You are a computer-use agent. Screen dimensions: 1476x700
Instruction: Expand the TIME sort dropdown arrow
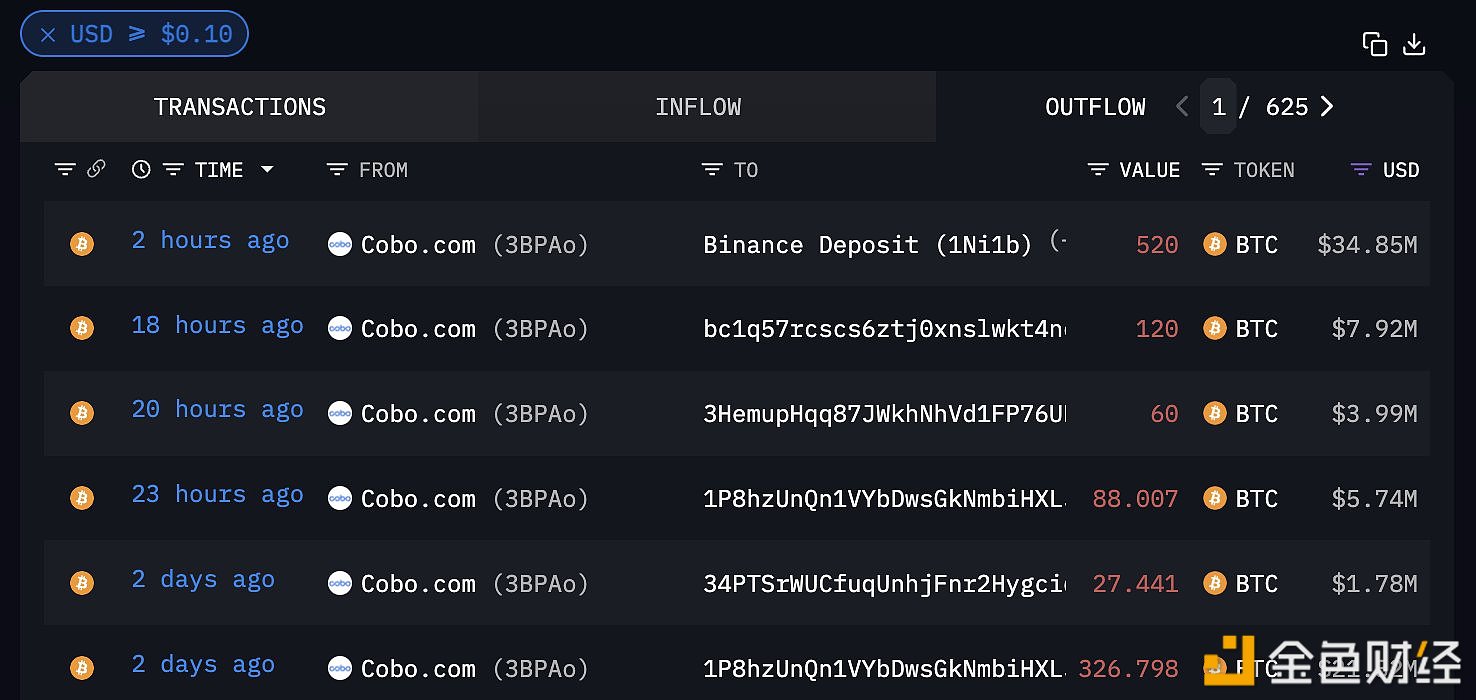point(267,170)
